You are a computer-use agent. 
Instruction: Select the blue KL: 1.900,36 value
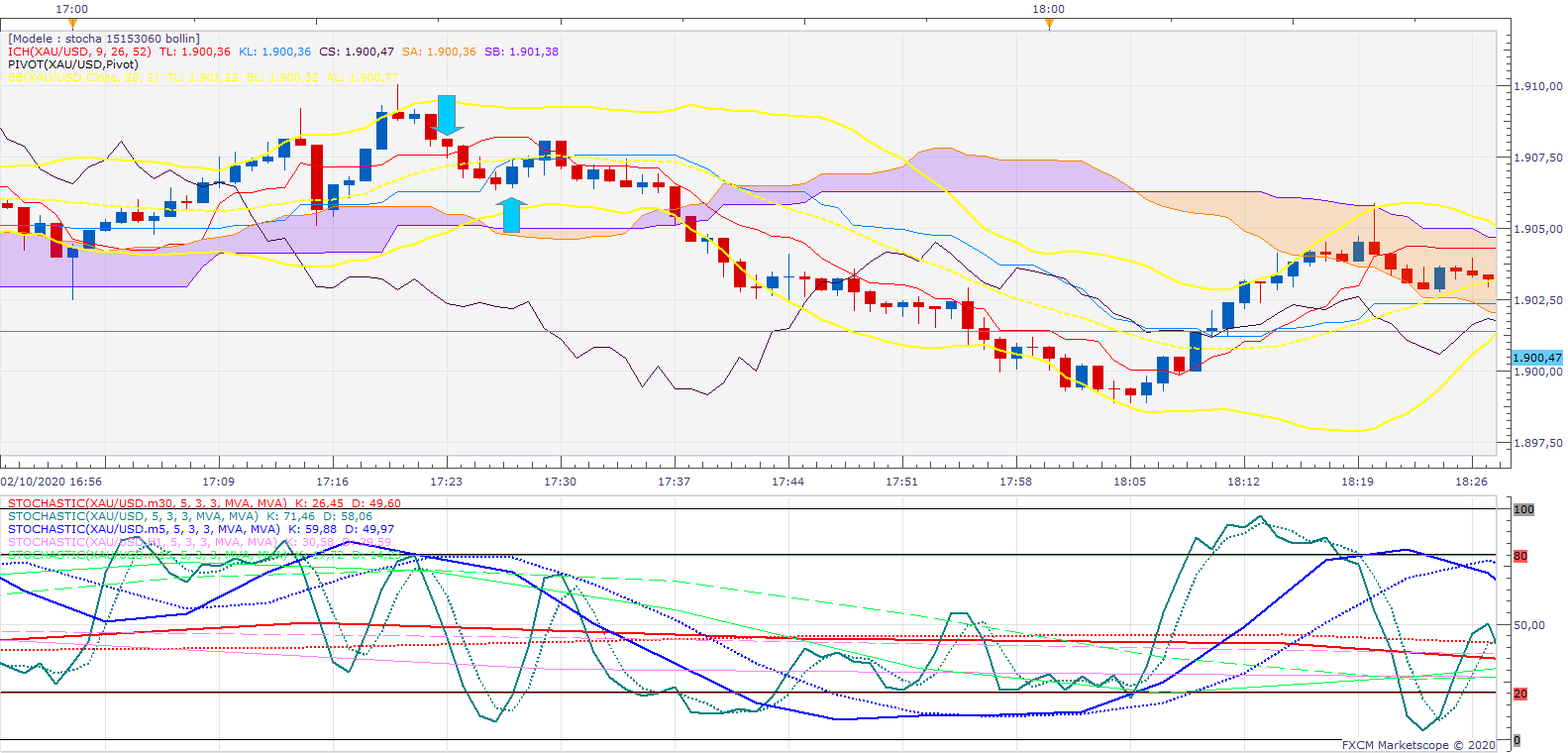(x=274, y=52)
